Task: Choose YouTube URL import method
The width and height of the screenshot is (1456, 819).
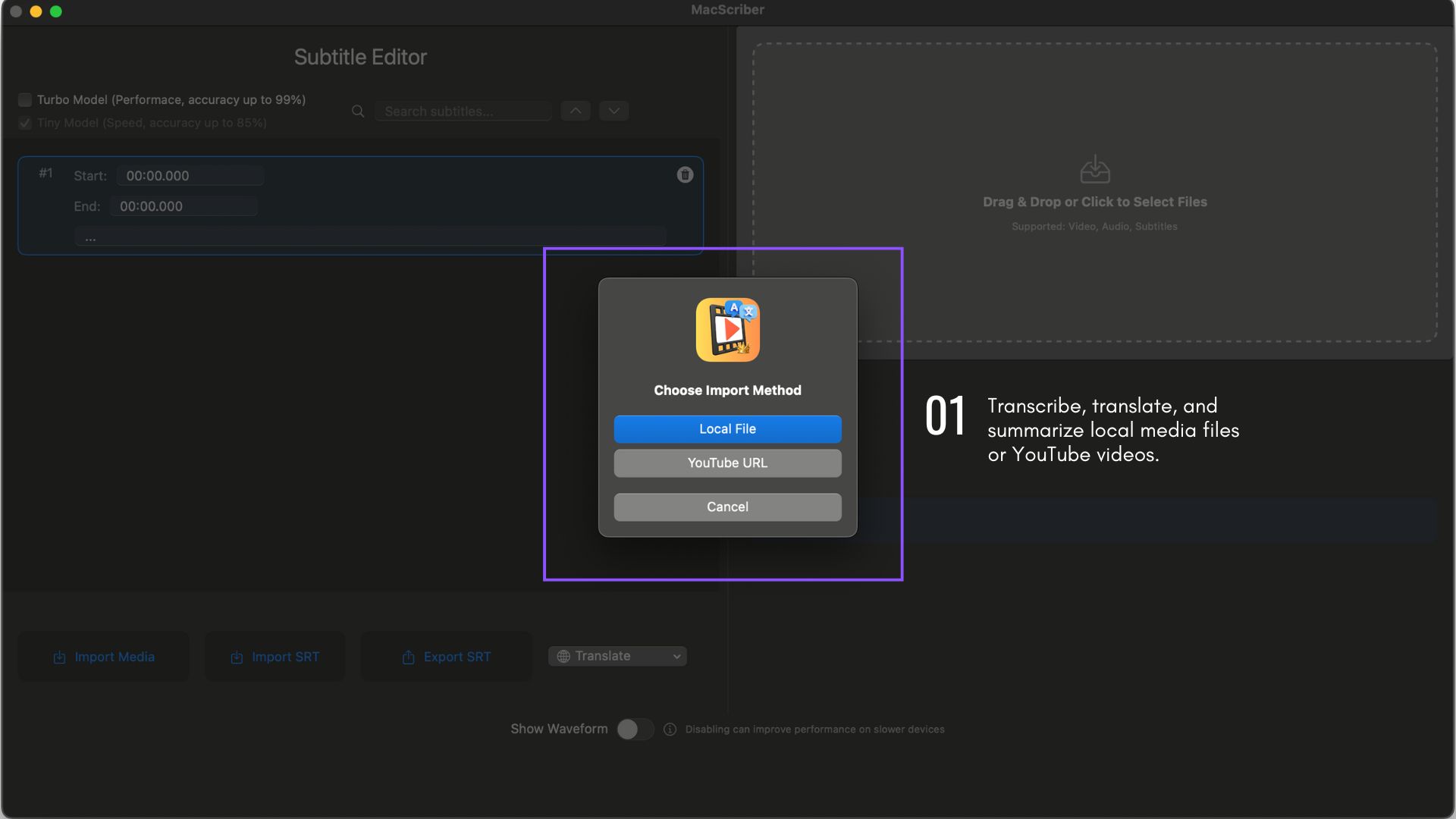Action: (727, 463)
